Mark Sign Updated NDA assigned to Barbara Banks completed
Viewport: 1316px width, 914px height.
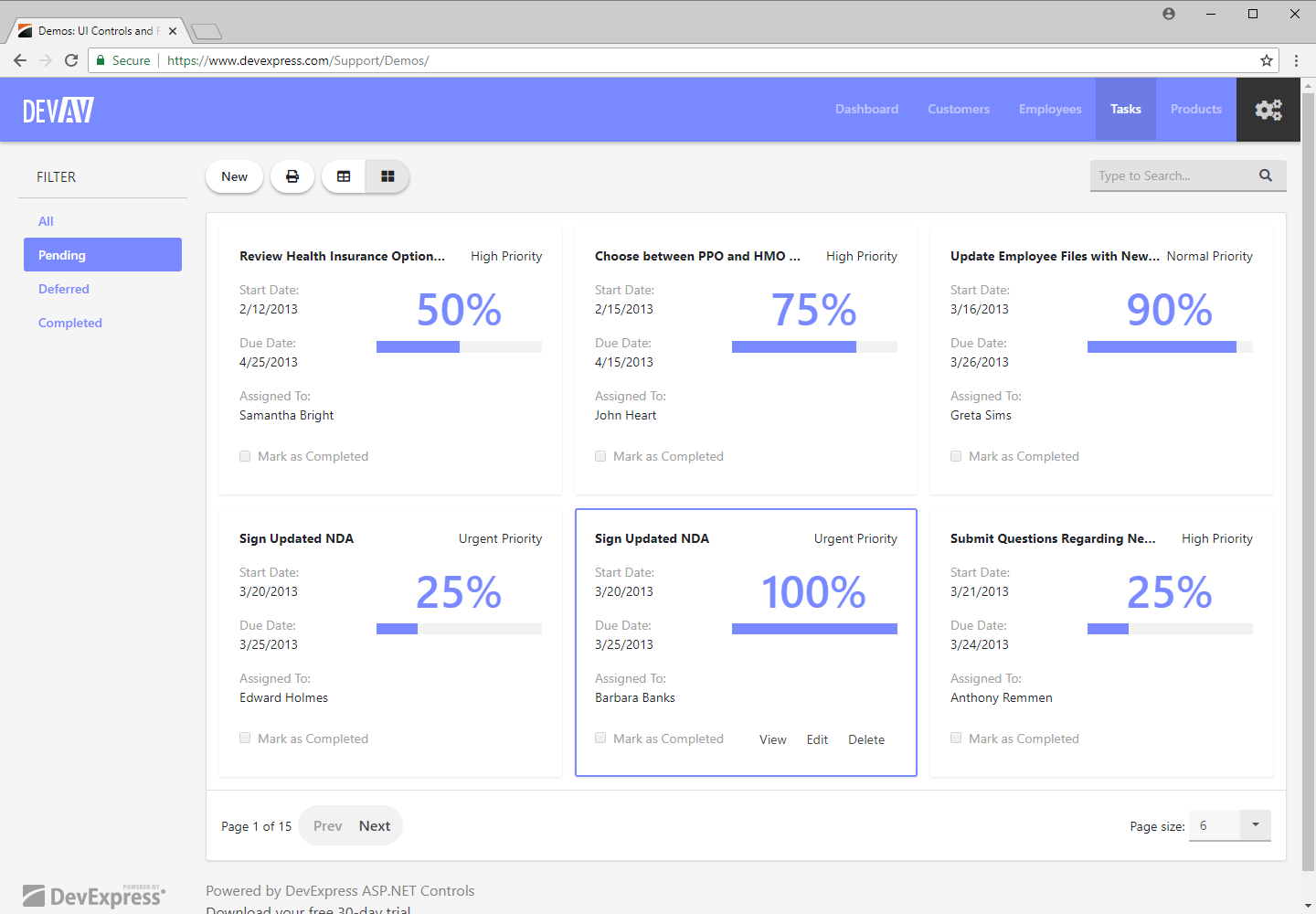click(x=600, y=738)
